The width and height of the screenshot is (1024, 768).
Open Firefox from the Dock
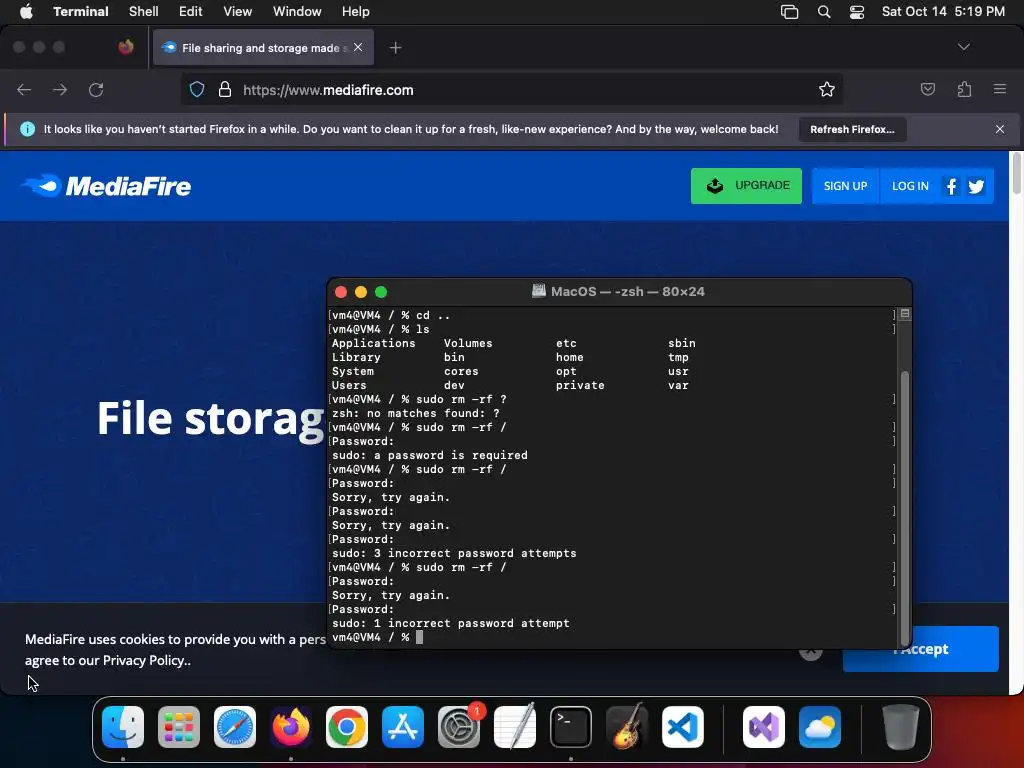pos(291,727)
